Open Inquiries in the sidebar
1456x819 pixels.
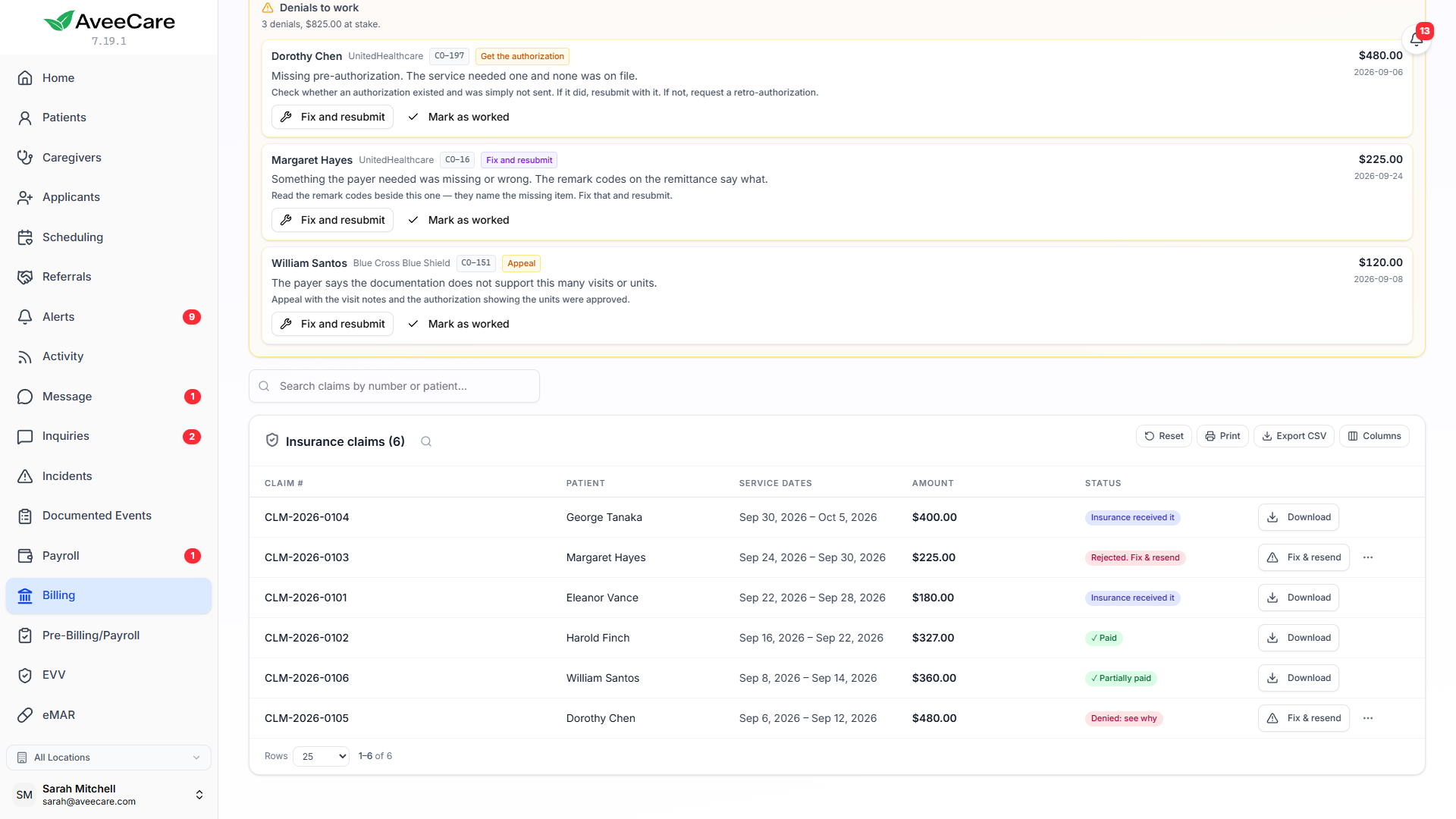coord(108,436)
